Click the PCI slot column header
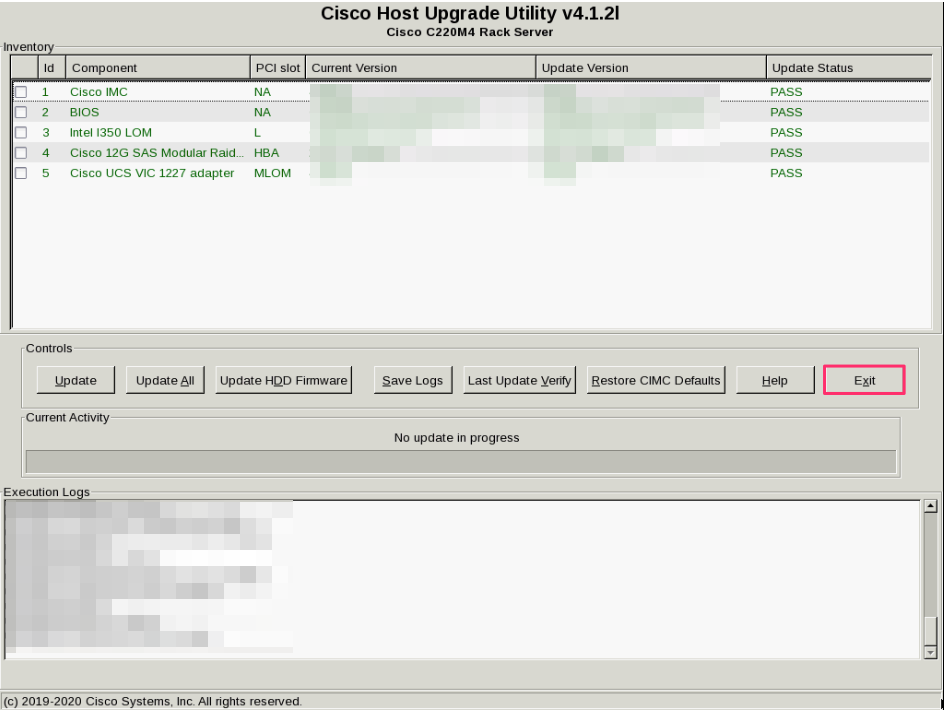 (x=278, y=68)
